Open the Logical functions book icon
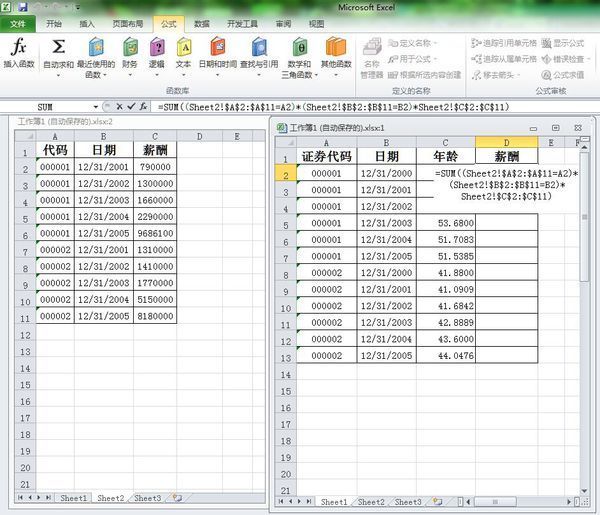This screenshot has height=515, width=600. click(157, 47)
